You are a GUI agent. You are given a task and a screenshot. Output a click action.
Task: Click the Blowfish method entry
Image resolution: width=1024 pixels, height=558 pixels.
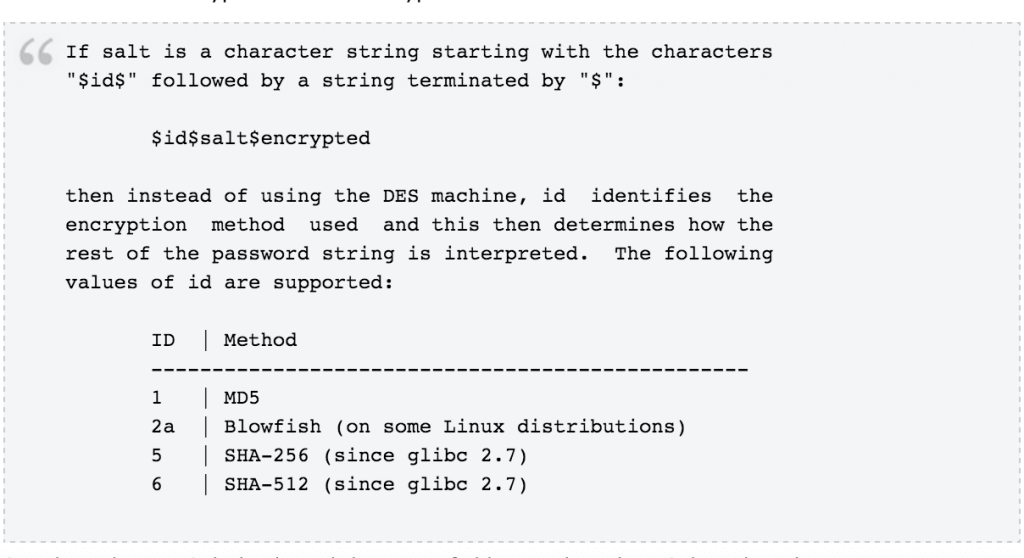(455, 427)
